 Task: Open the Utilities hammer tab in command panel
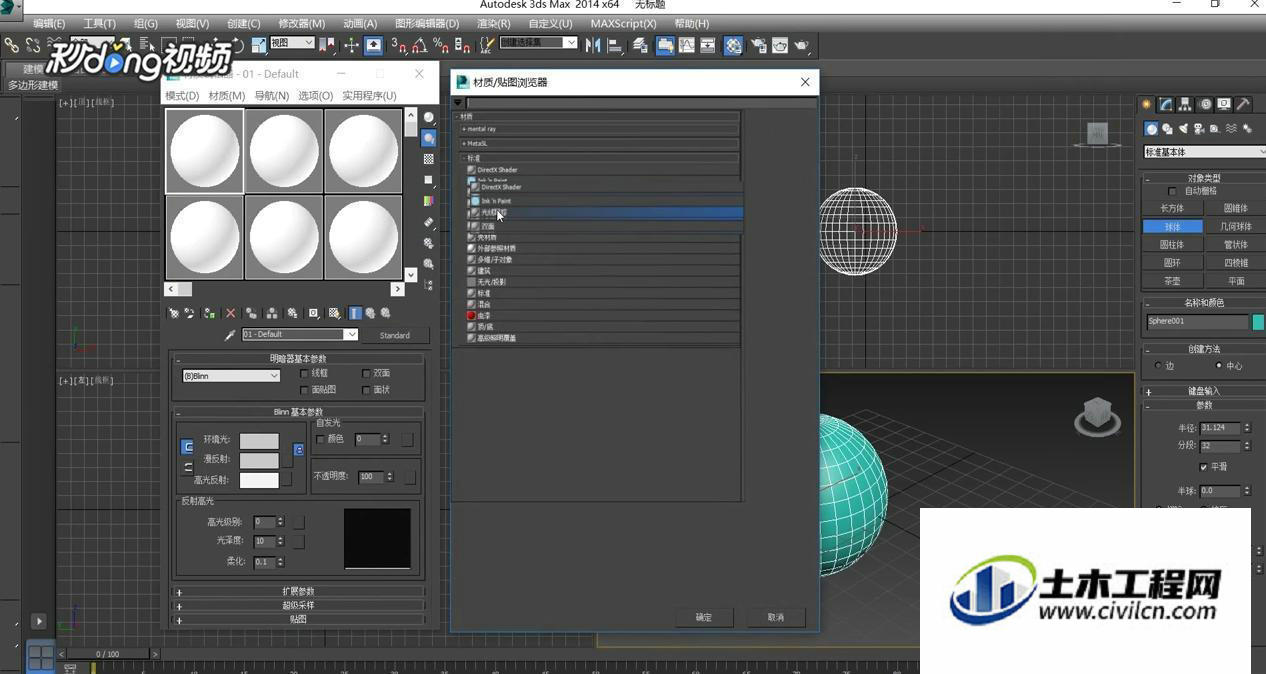click(x=1243, y=104)
